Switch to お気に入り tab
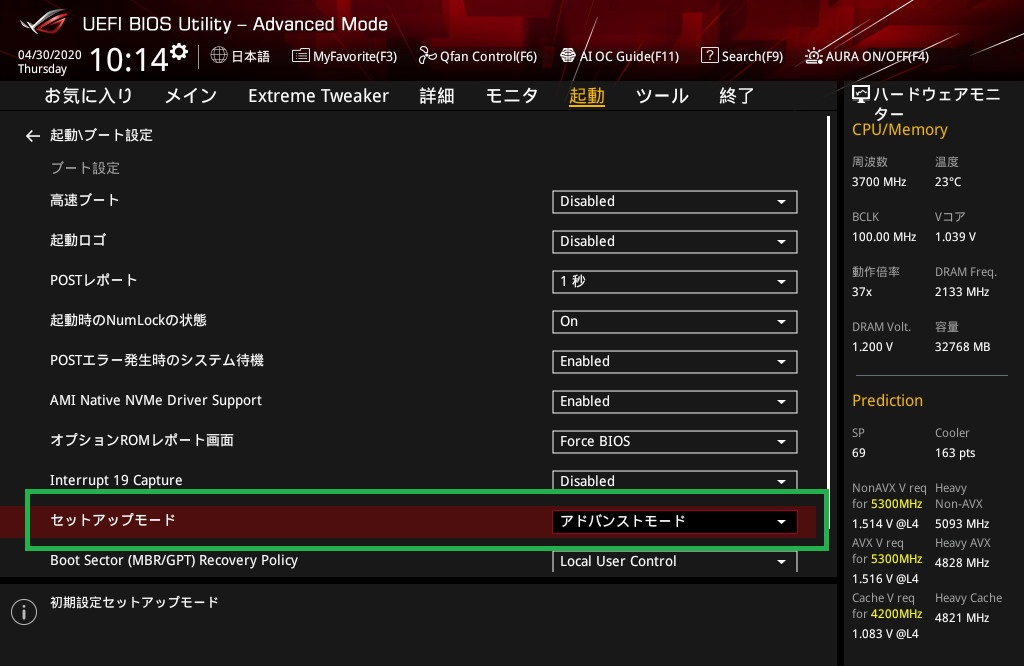1024x666 pixels. pos(88,96)
